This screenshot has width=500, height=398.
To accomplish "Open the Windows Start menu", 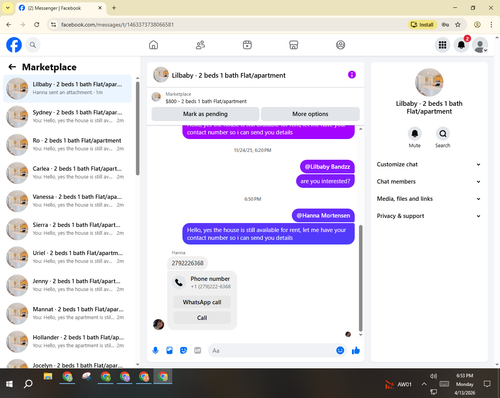I will (9, 384).
